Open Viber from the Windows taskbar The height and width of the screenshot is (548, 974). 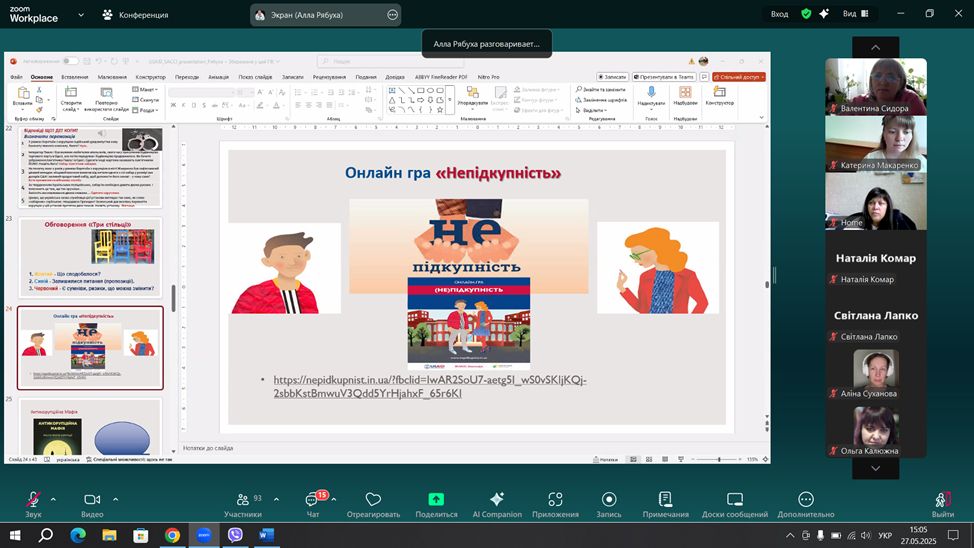[x=235, y=535]
